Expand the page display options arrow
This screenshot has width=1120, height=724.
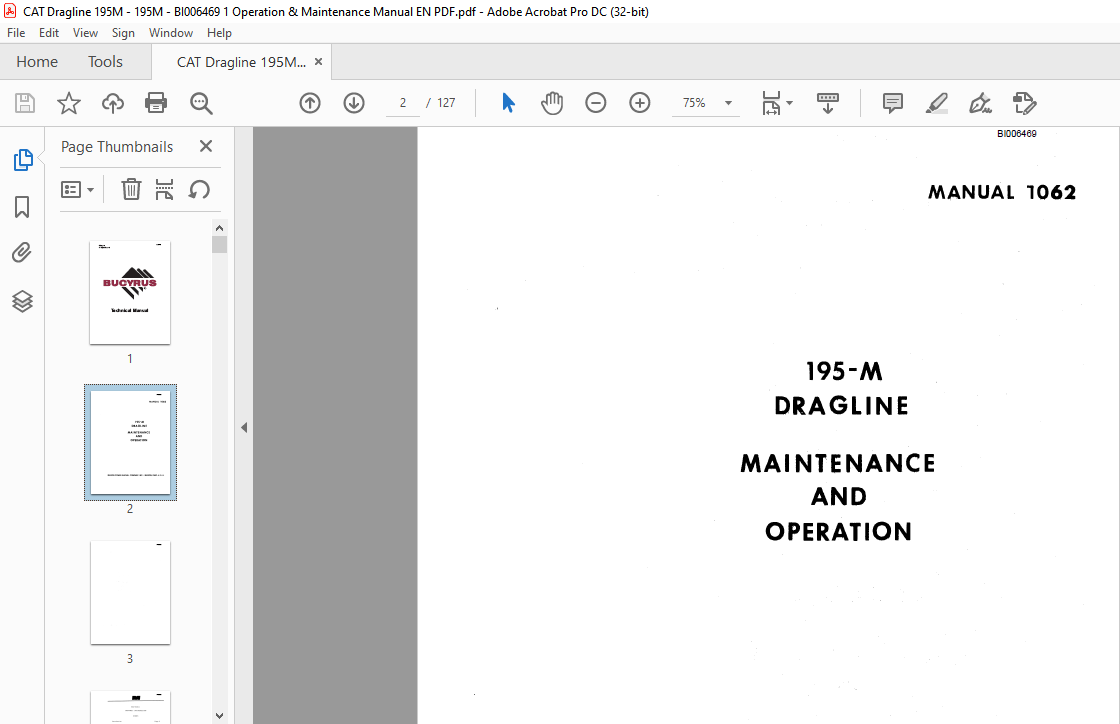(x=789, y=103)
